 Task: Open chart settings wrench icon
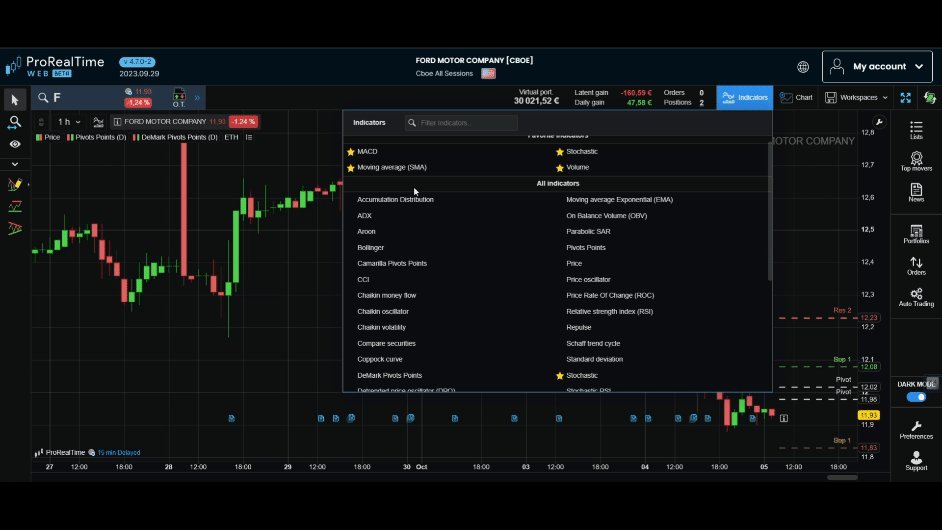tap(879, 122)
